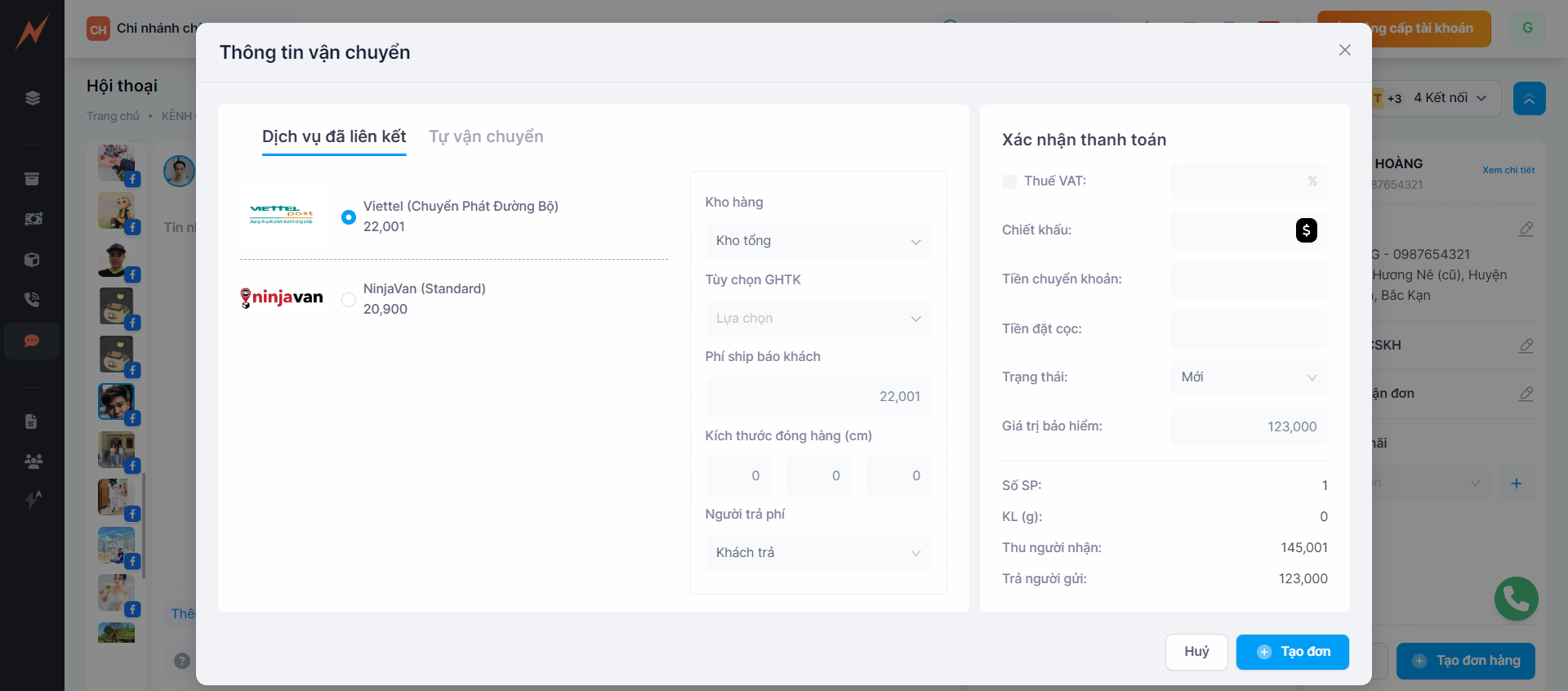The width and height of the screenshot is (1568, 691).
Task: Select NinjaVan Standard radio option
Action: [349, 300]
